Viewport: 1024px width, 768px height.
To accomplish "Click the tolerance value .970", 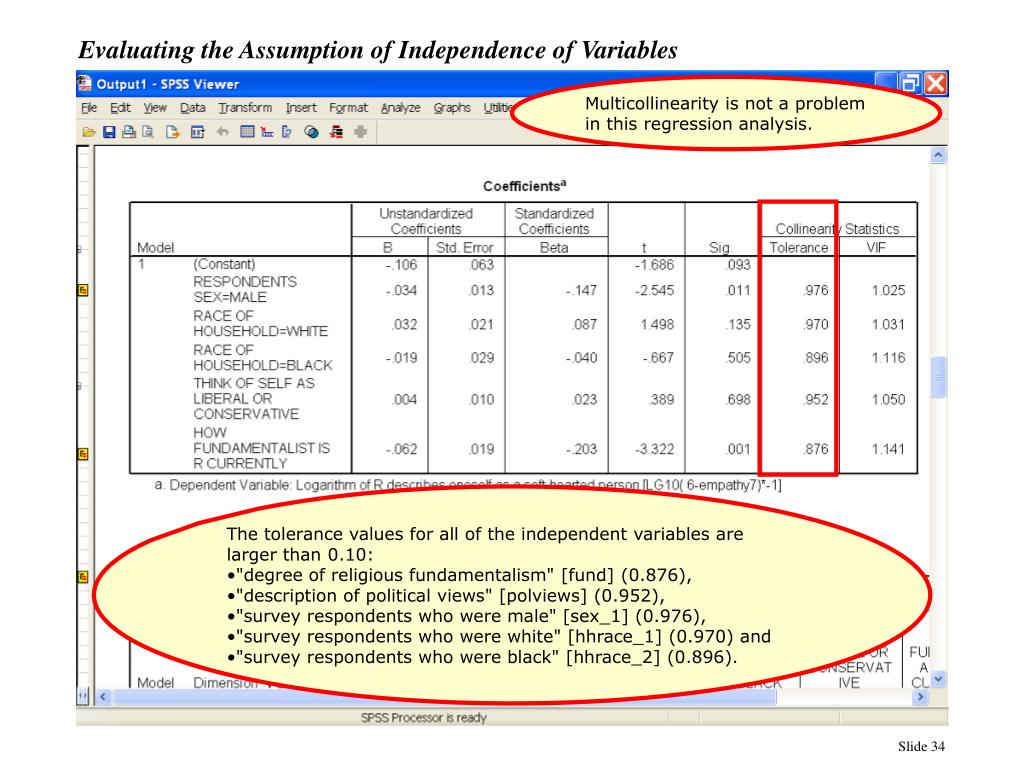I will pos(816,324).
